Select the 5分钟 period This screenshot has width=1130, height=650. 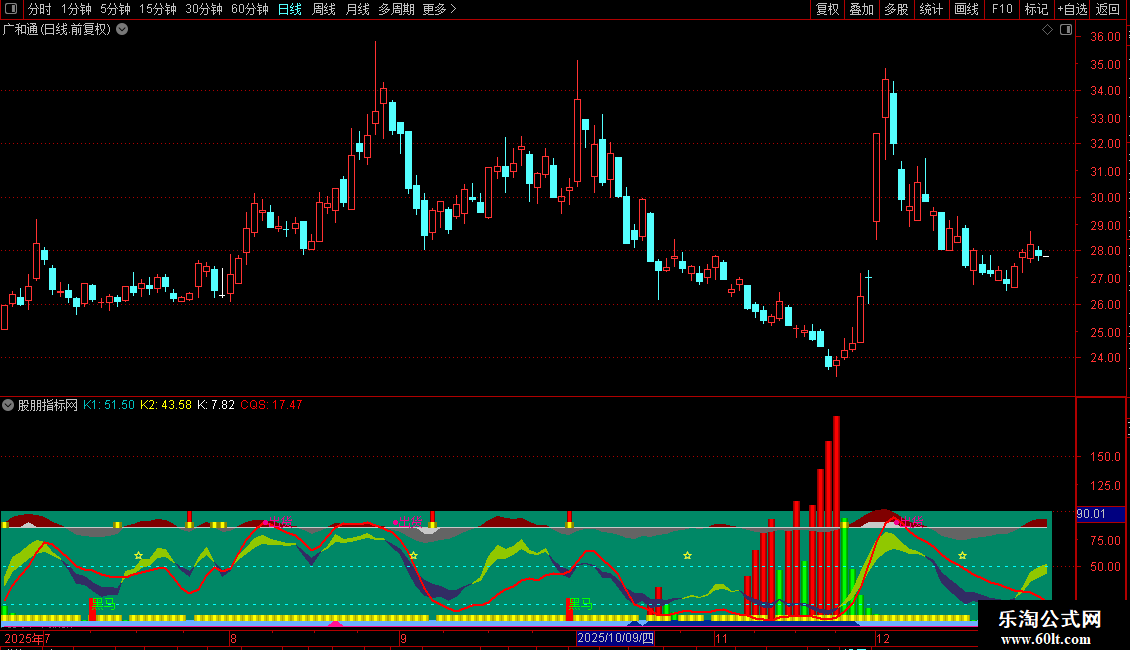coord(115,9)
